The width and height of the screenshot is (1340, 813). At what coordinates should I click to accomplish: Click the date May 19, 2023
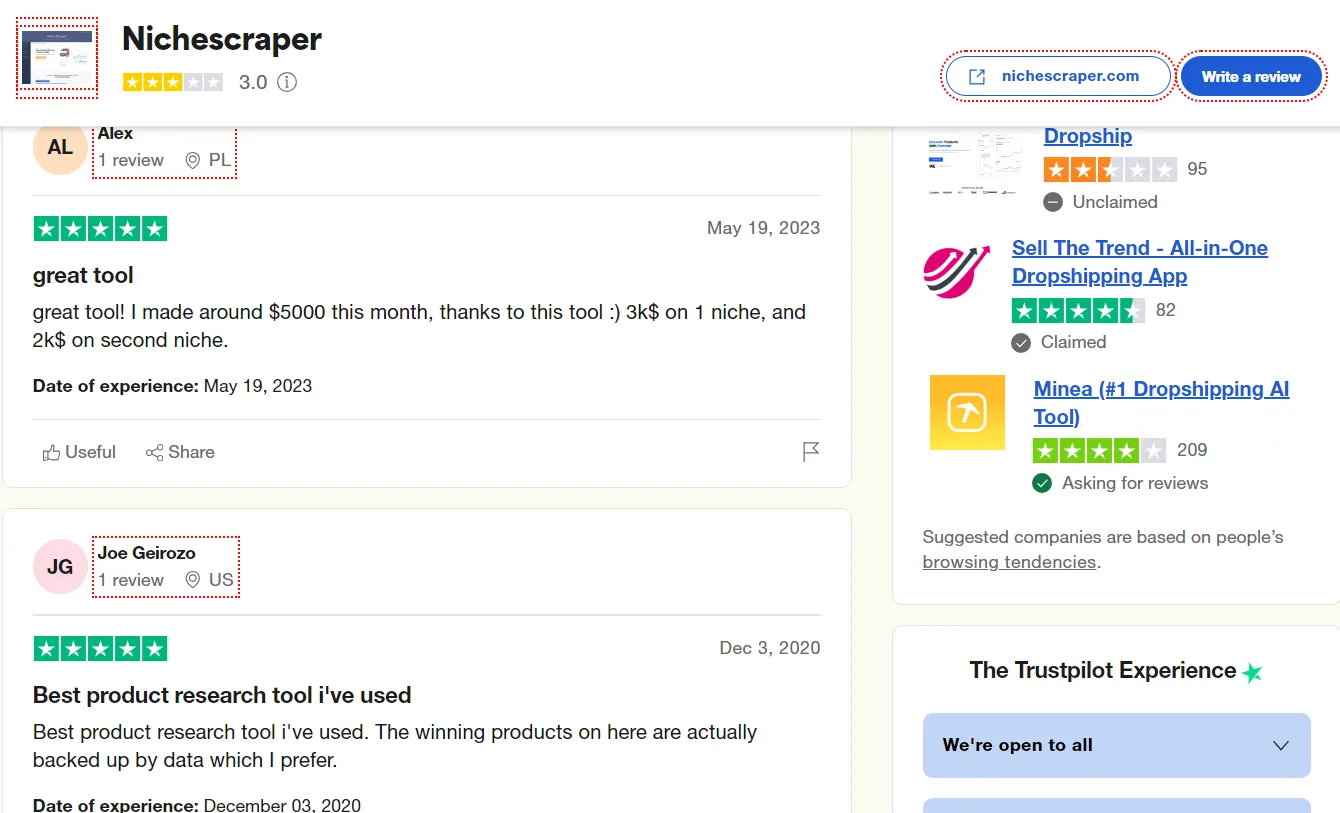pyautogui.click(x=763, y=228)
